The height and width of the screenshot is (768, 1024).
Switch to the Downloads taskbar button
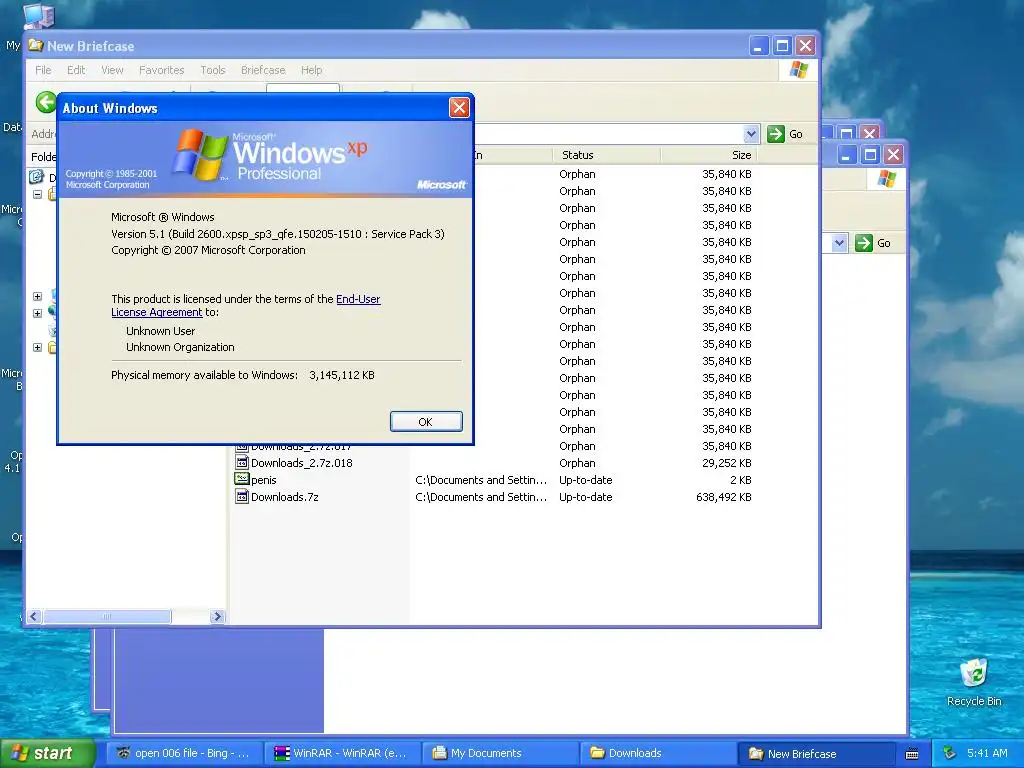click(x=658, y=753)
